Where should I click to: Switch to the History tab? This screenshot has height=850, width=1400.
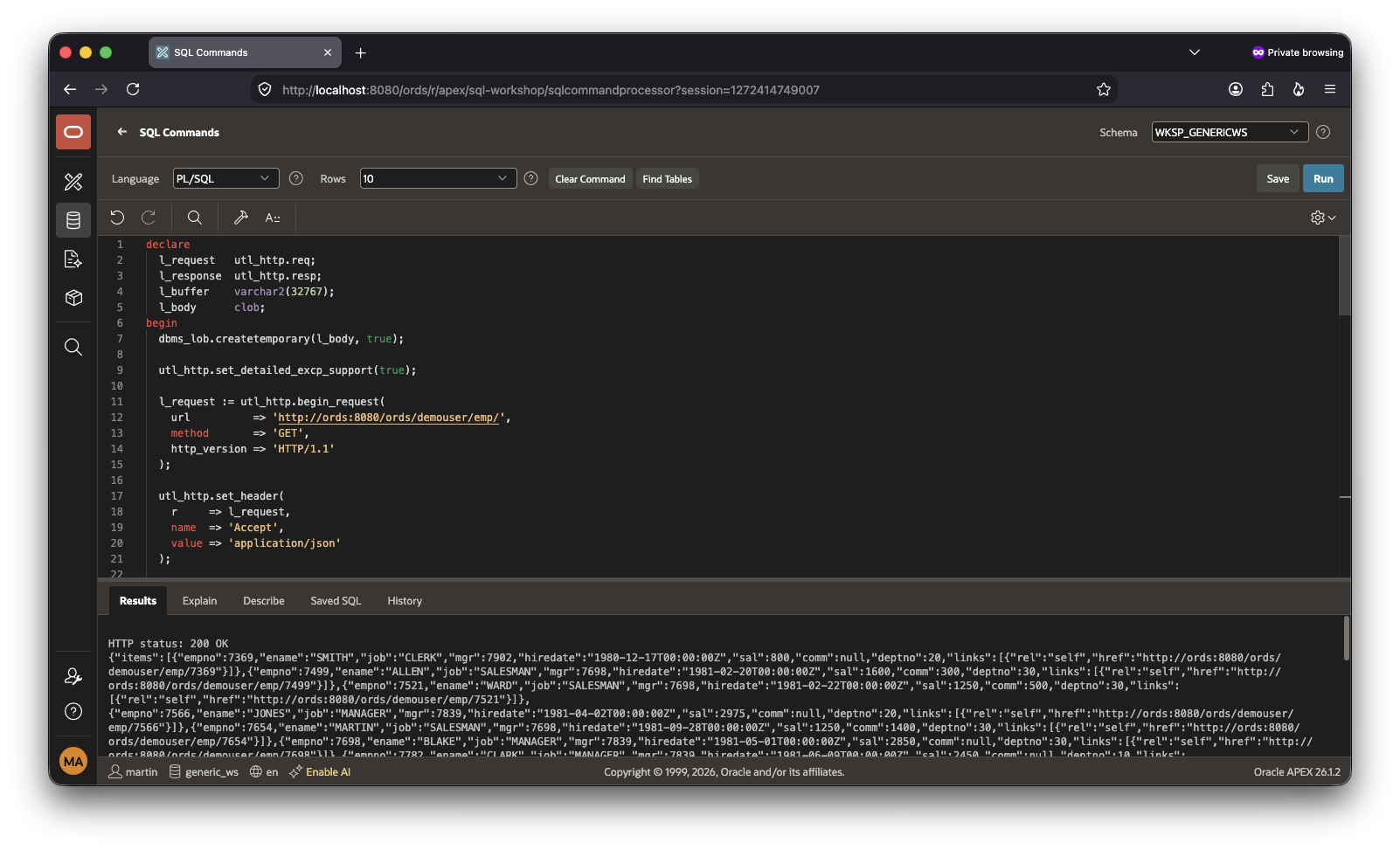click(405, 601)
